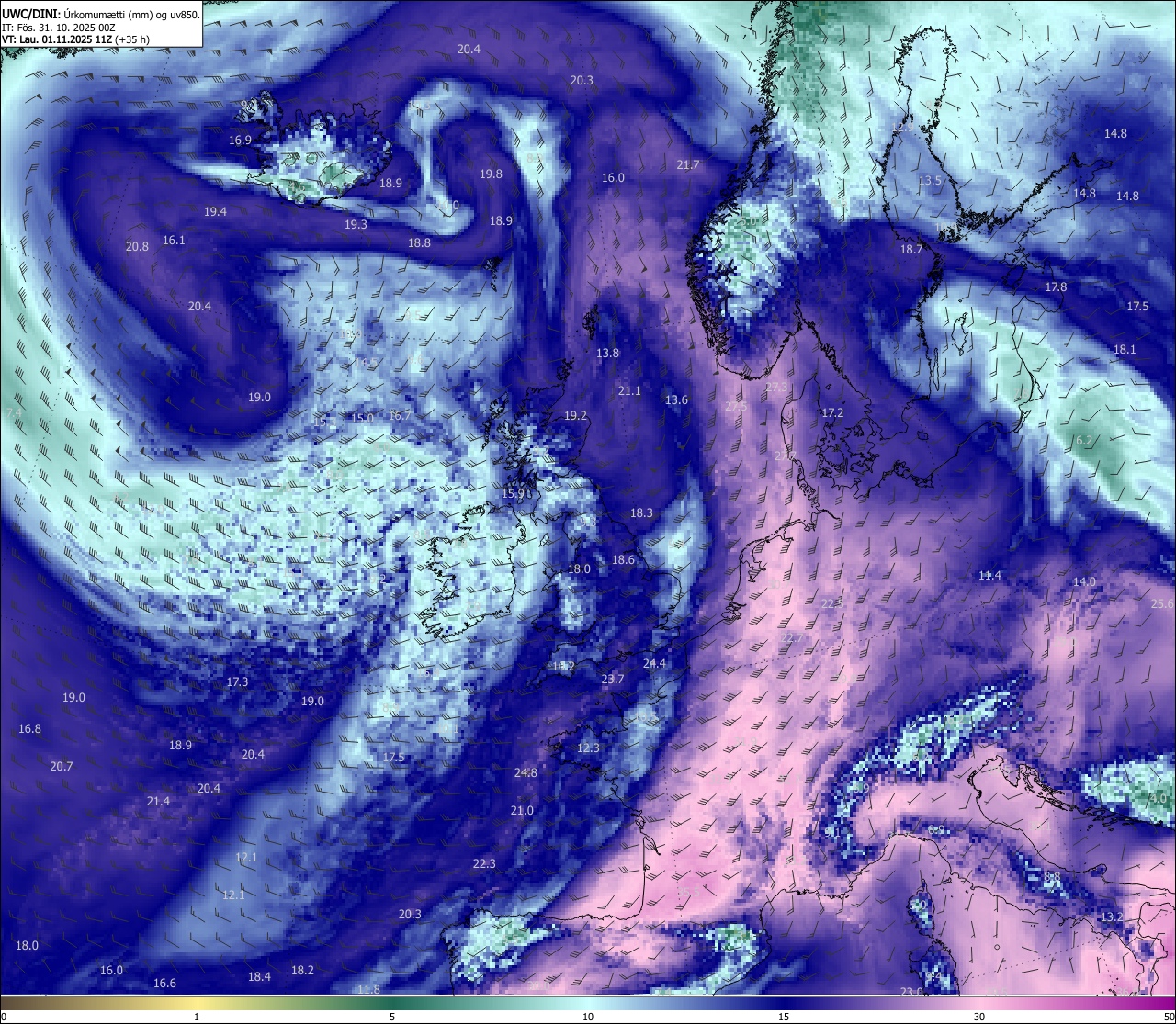
Task: Select the 21.4 value label
Action: point(158,802)
